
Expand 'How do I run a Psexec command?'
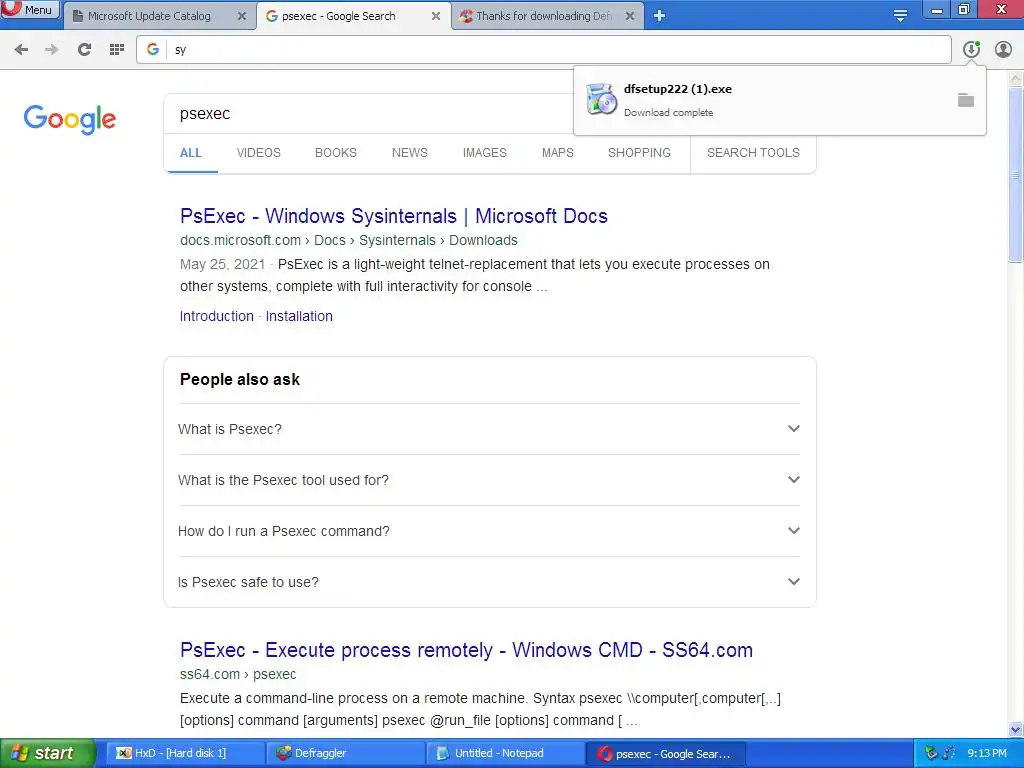tap(489, 531)
